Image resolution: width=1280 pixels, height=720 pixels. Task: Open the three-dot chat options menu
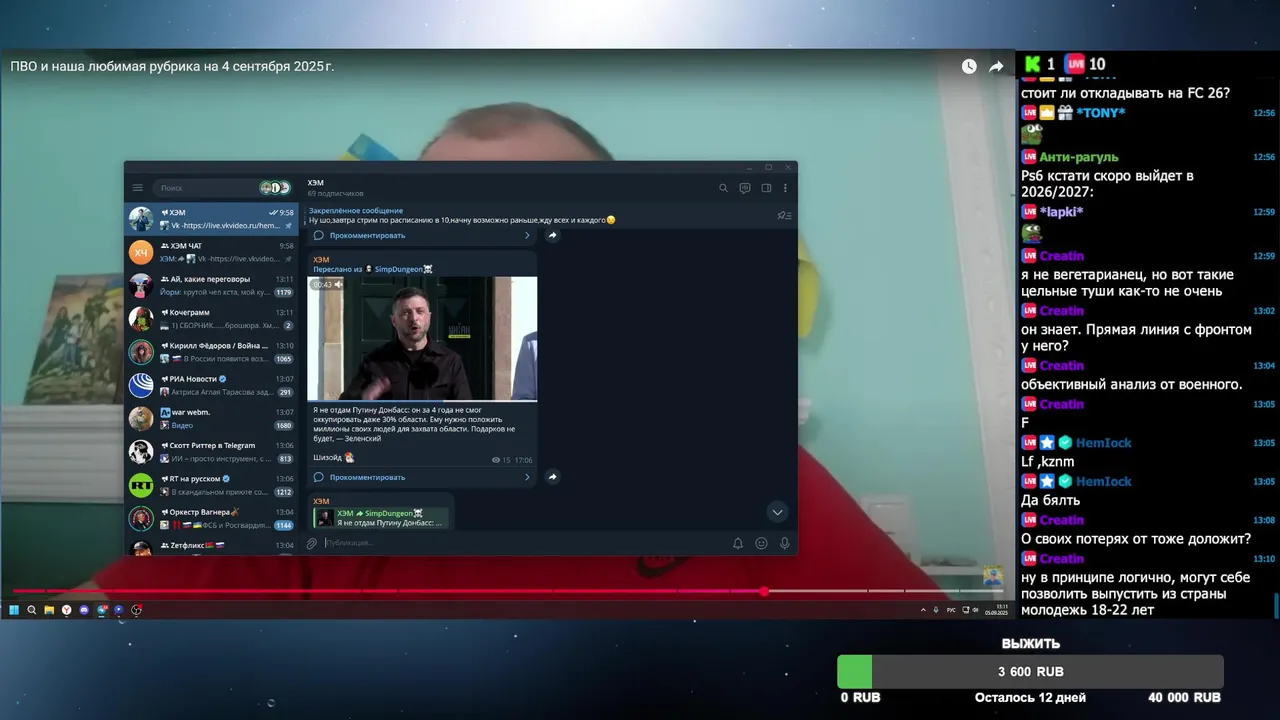tap(785, 188)
